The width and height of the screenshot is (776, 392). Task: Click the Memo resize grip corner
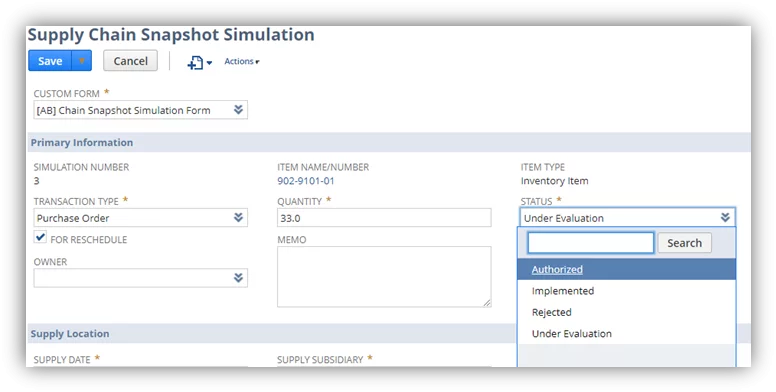coord(487,303)
